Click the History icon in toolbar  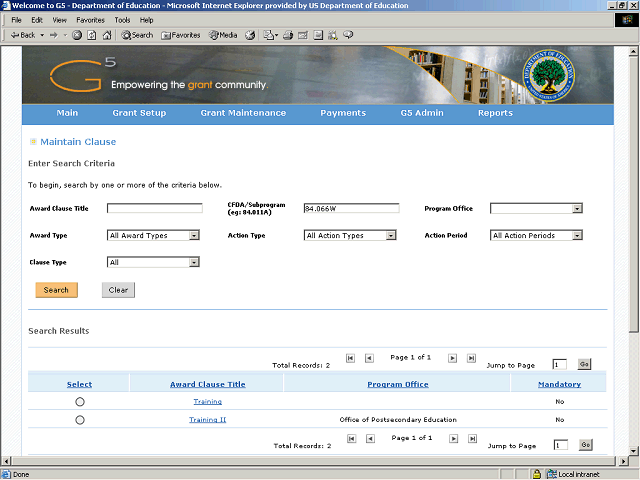250,35
